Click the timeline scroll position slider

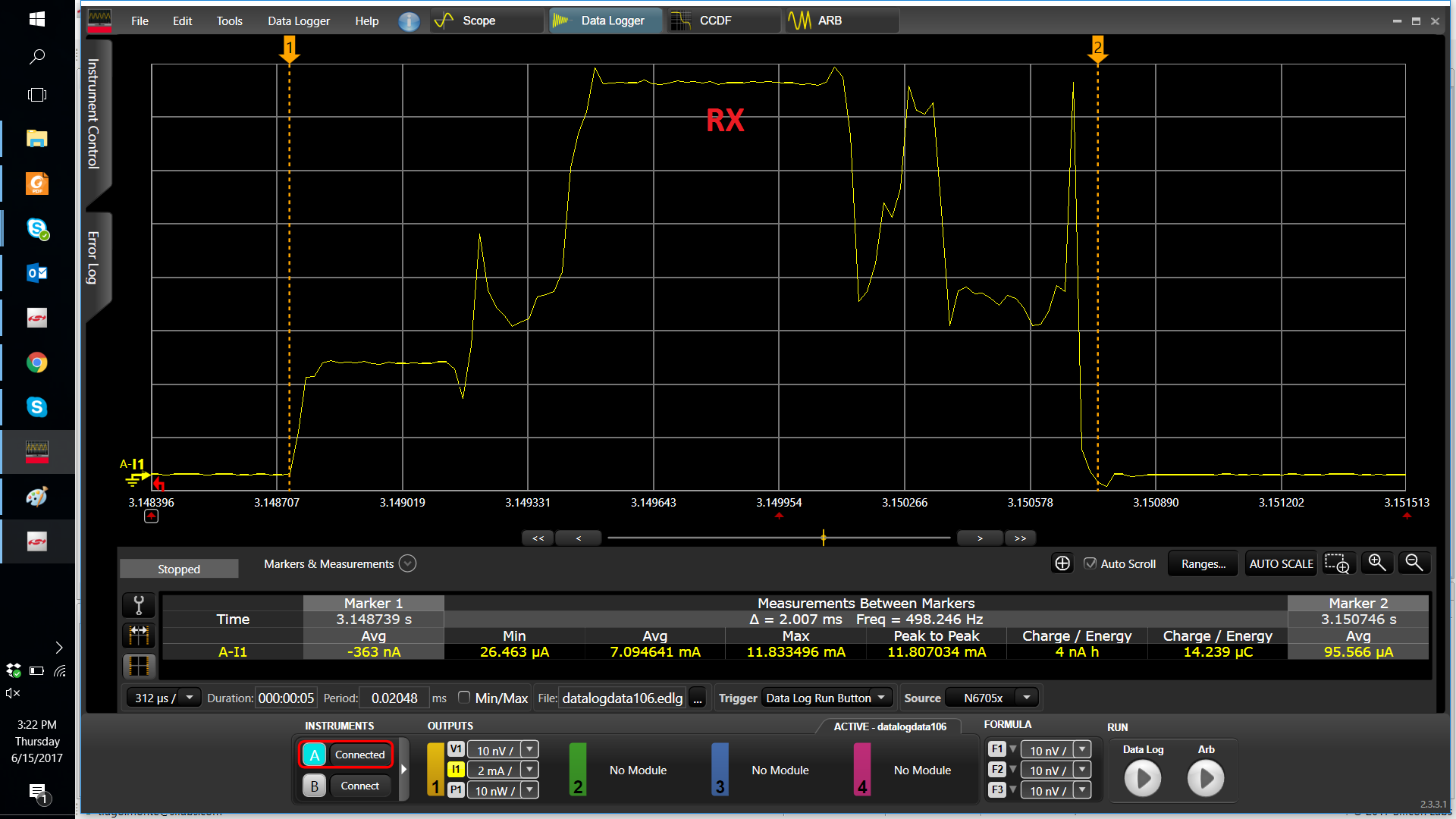tap(824, 538)
